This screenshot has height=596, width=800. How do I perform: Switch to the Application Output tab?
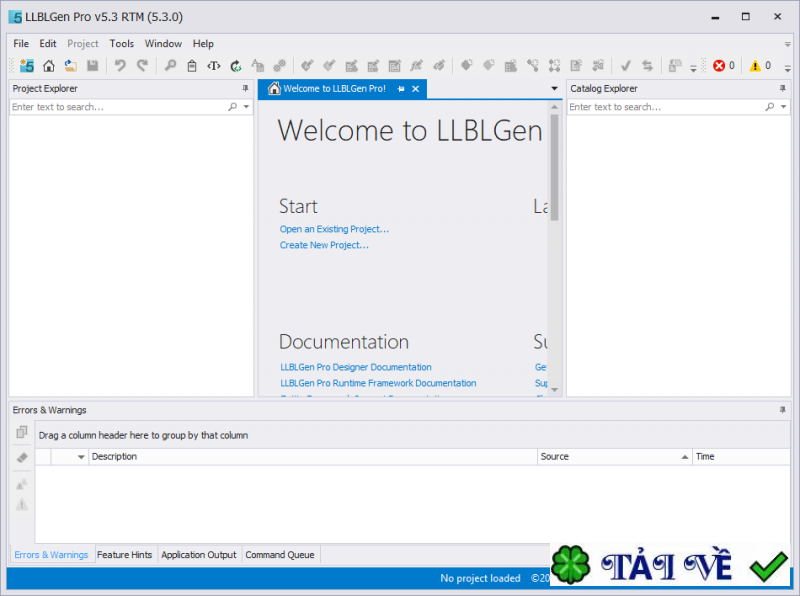point(198,555)
